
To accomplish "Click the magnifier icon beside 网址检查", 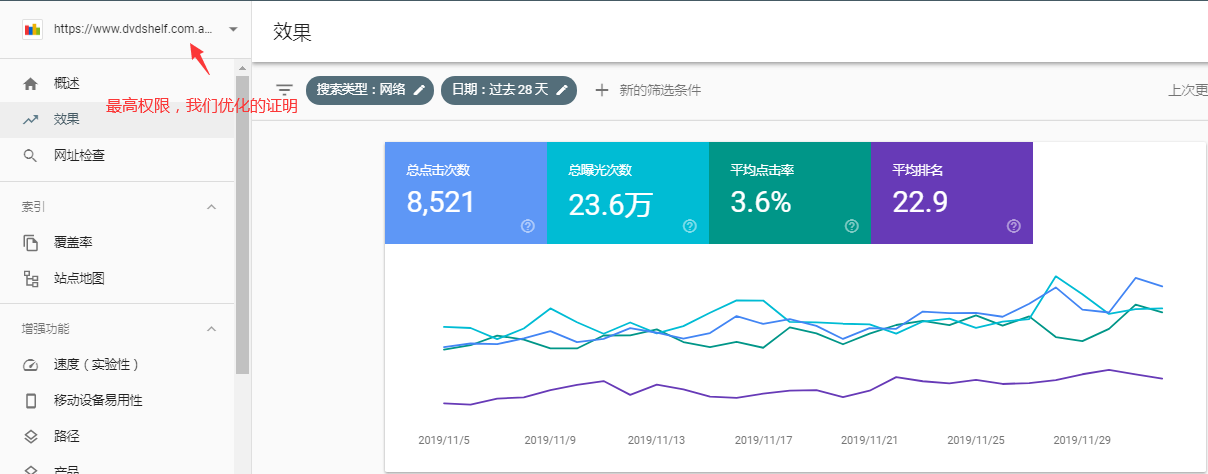I will coord(31,155).
